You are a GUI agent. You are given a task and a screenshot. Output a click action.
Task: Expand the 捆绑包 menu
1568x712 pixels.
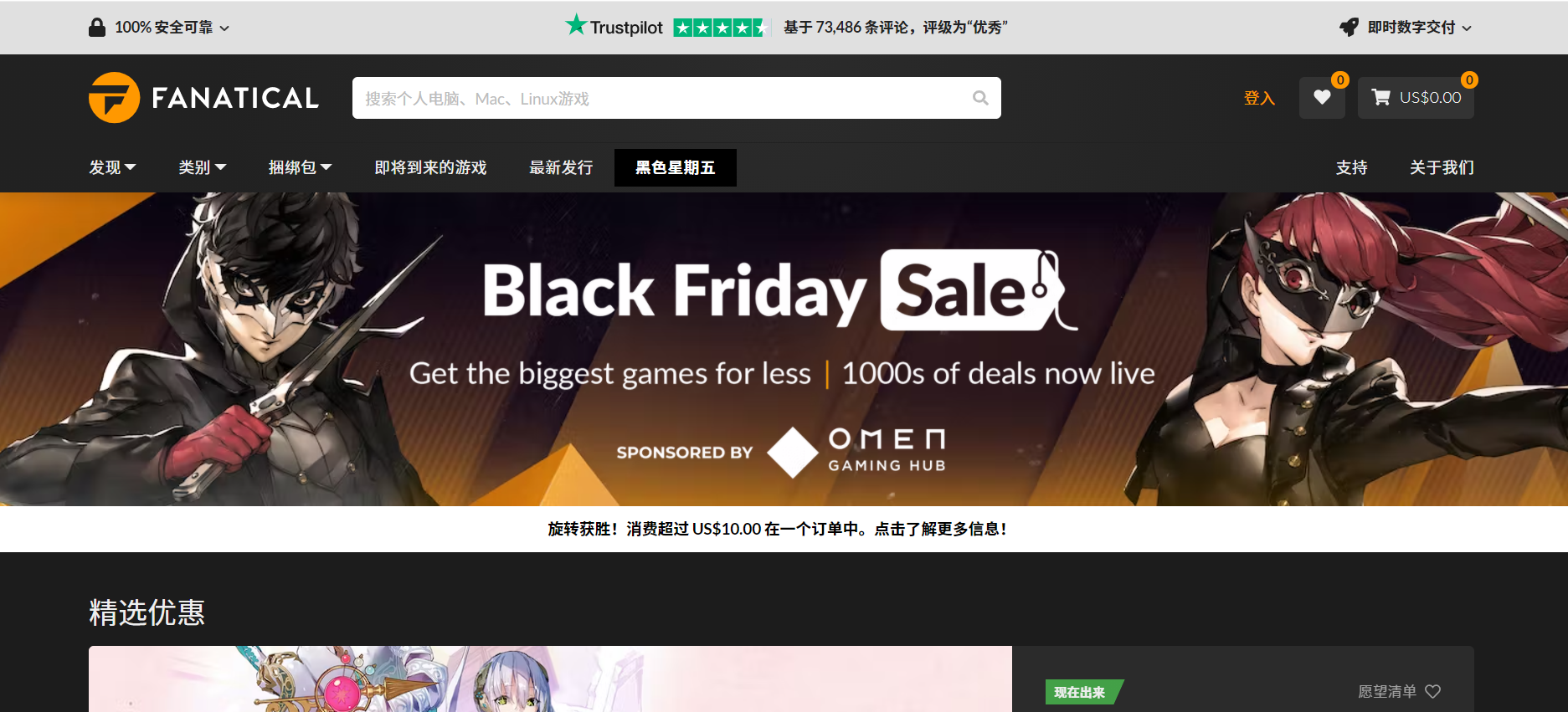pos(300,167)
